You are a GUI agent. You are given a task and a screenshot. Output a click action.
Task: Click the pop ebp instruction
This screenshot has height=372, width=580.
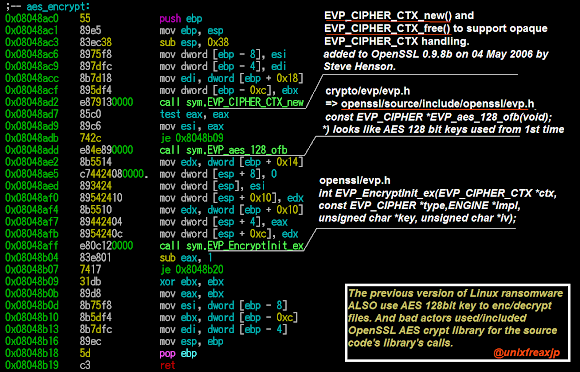click(x=178, y=353)
